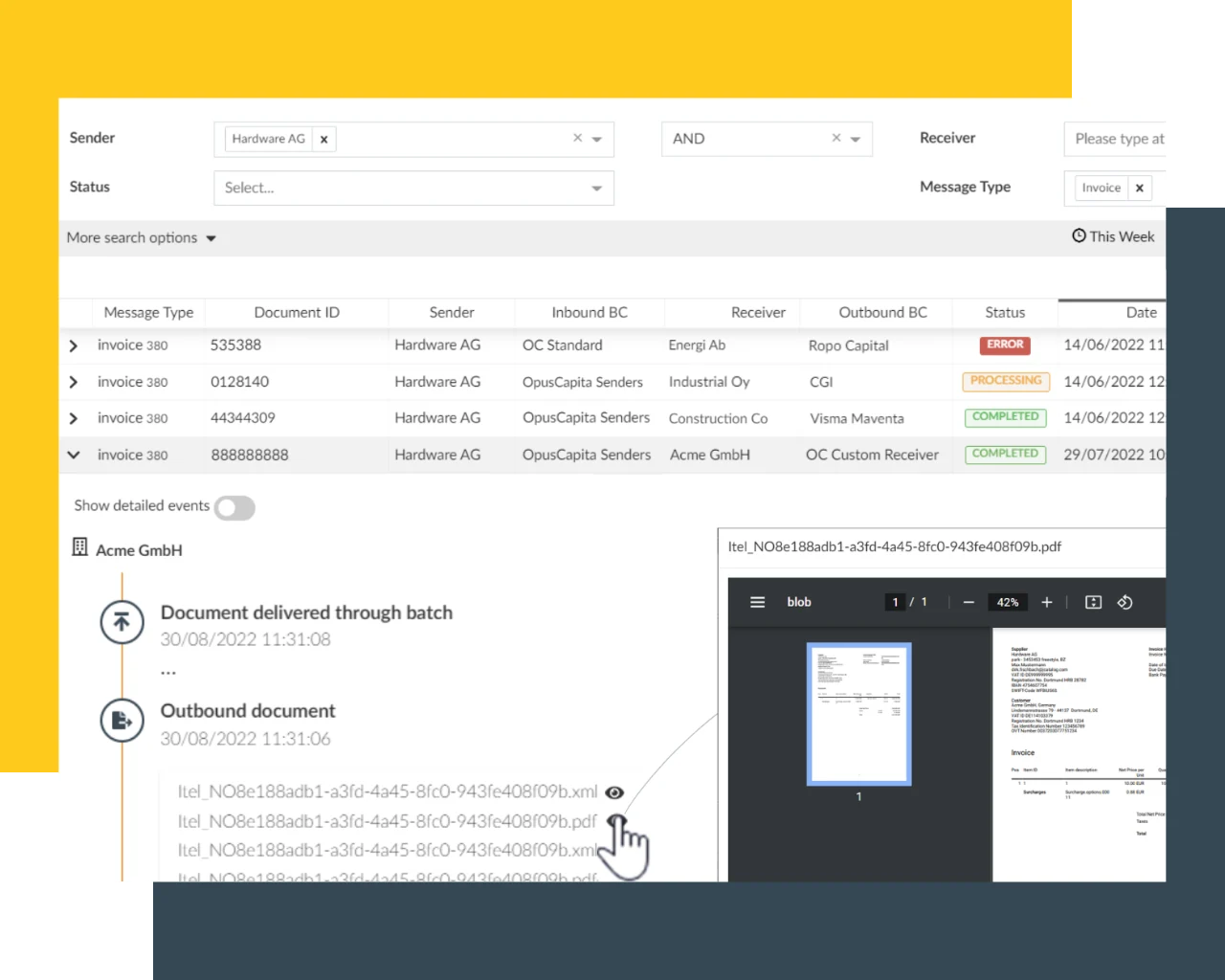Click the Energi Ab receiver cell
Image resolution: width=1225 pixels, height=980 pixels.
[697, 345]
